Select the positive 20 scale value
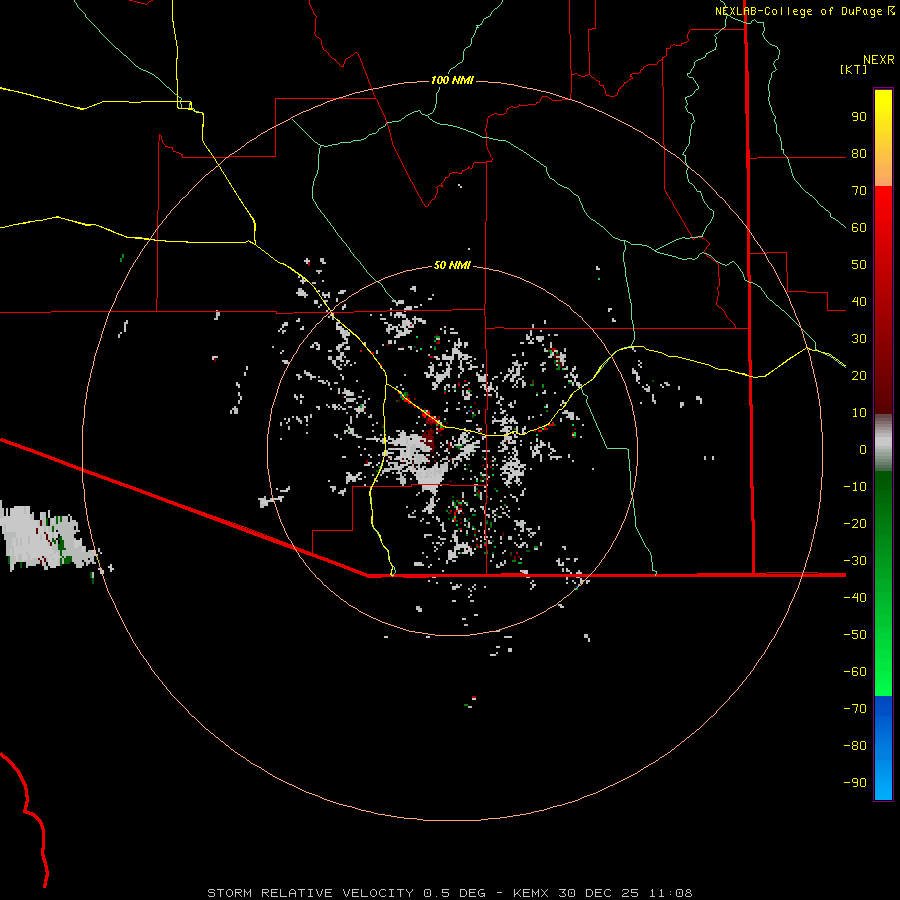The image size is (900, 900). [x=859, y=375]
